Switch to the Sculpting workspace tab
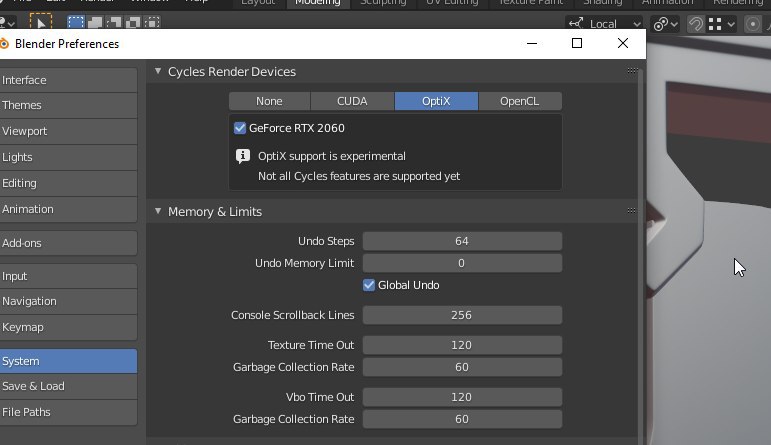The height and width of the screenshot is (445, 771). pos(383,3)
